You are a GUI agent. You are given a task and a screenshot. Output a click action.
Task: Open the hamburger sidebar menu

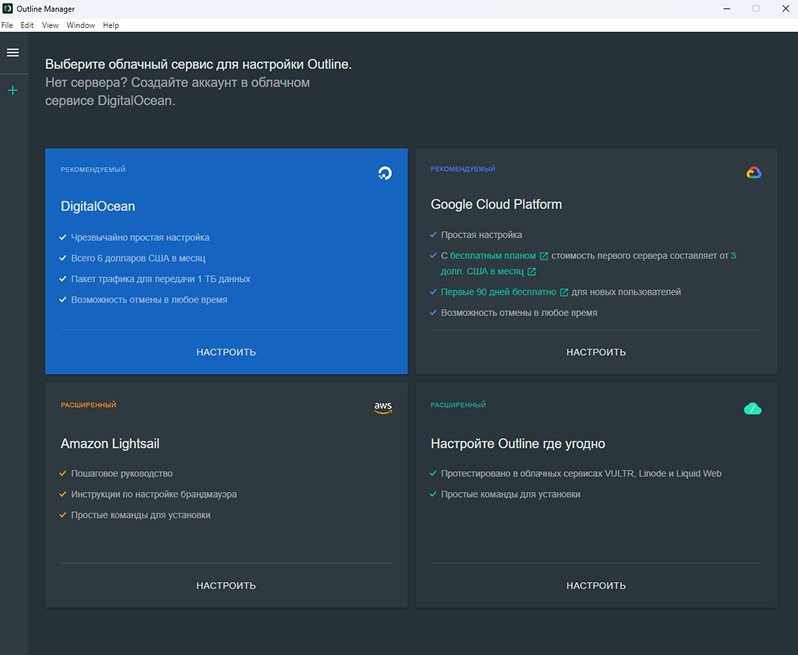[x=13, y=52]
